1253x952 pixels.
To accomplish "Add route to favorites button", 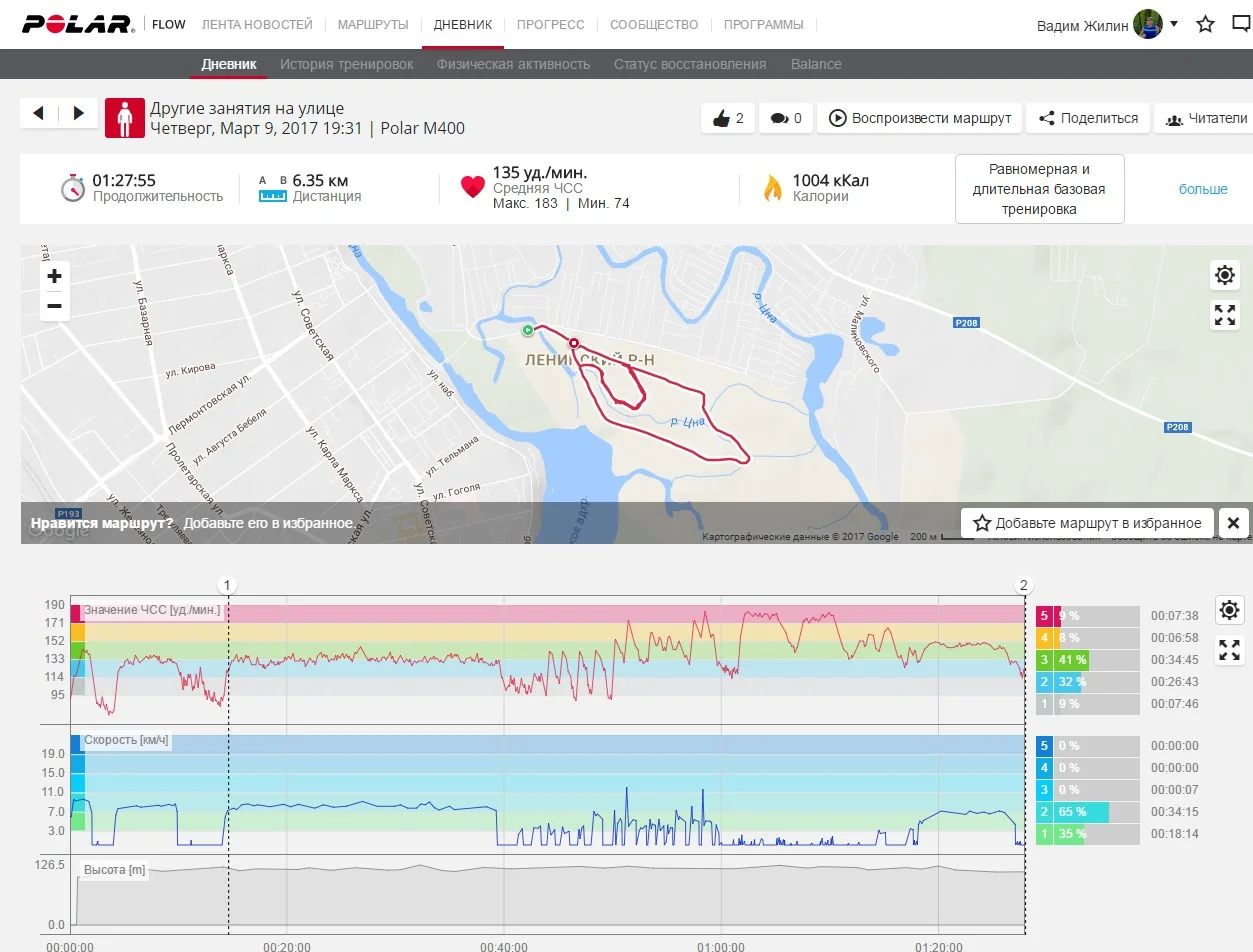I will (1087, 523).
